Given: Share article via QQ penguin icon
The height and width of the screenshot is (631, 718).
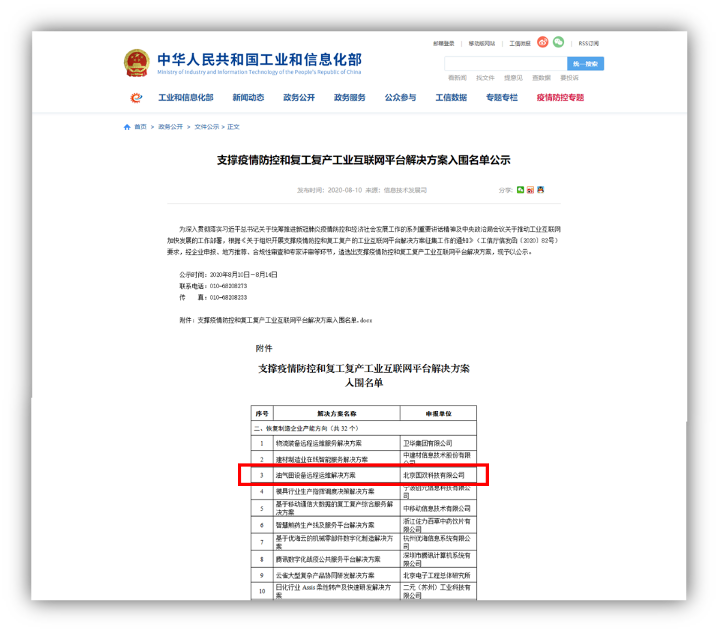Looking at the screenshot, I should pos(540,190).
